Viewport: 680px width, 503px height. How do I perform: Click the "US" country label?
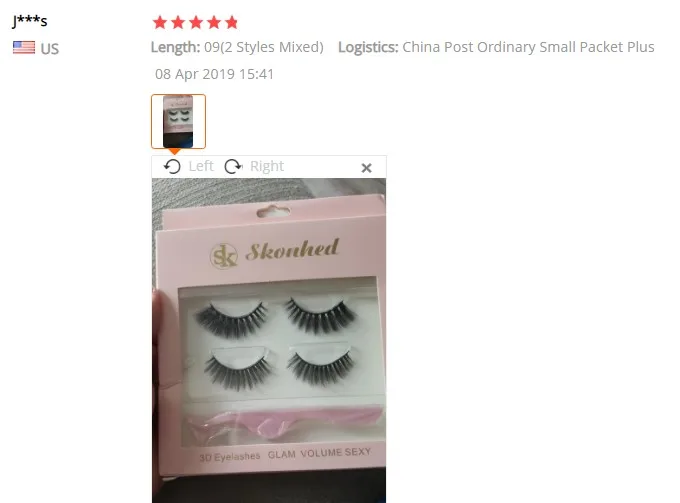tap(49, 49)
